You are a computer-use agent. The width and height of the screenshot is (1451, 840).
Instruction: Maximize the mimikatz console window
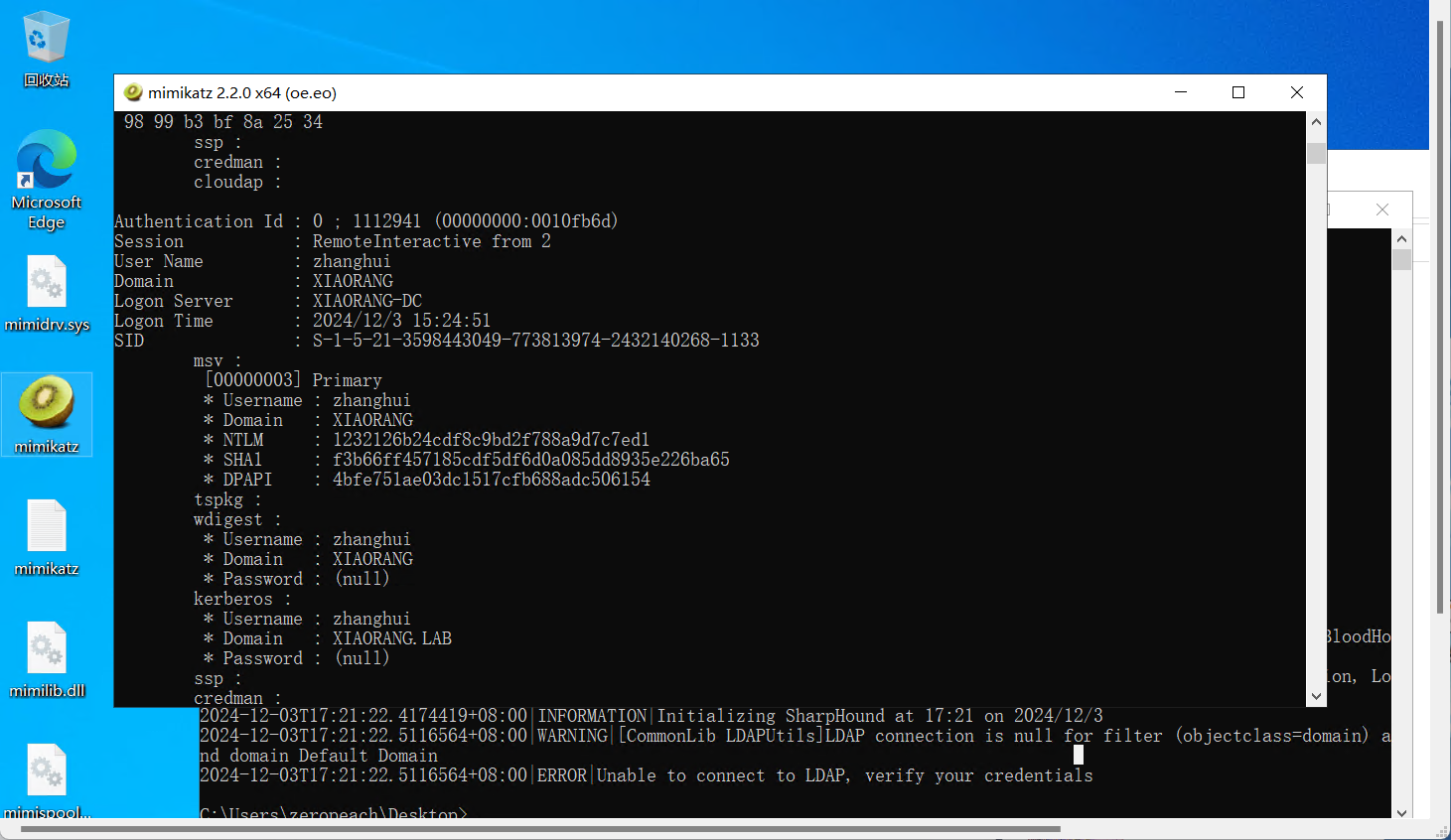coord(1238,92)
